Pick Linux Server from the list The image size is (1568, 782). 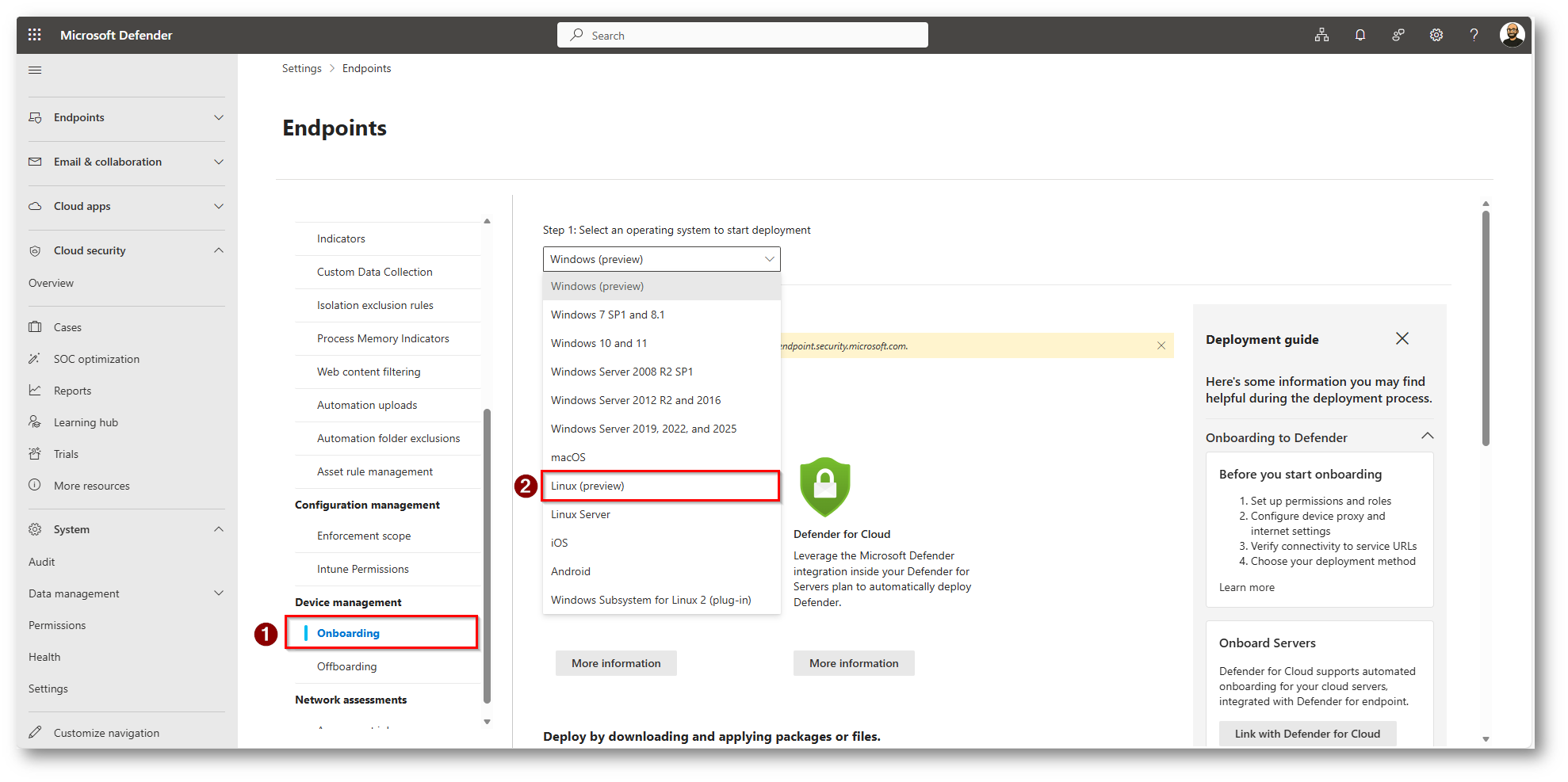pyautogui.click(x=661, y=514)
